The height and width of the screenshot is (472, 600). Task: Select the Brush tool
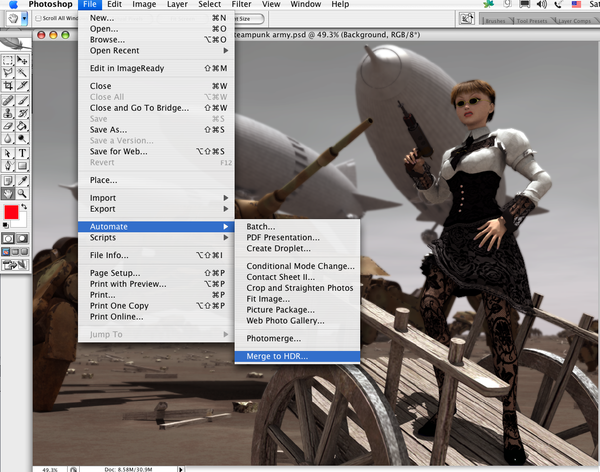tap(22, 100)
